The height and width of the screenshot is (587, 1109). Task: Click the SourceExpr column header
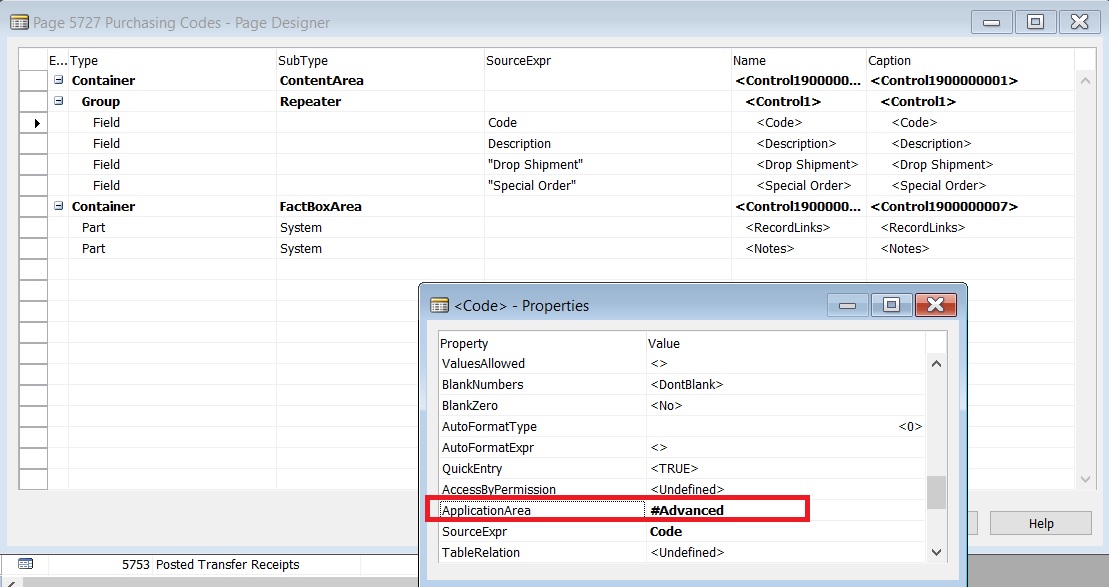[518, 61]
